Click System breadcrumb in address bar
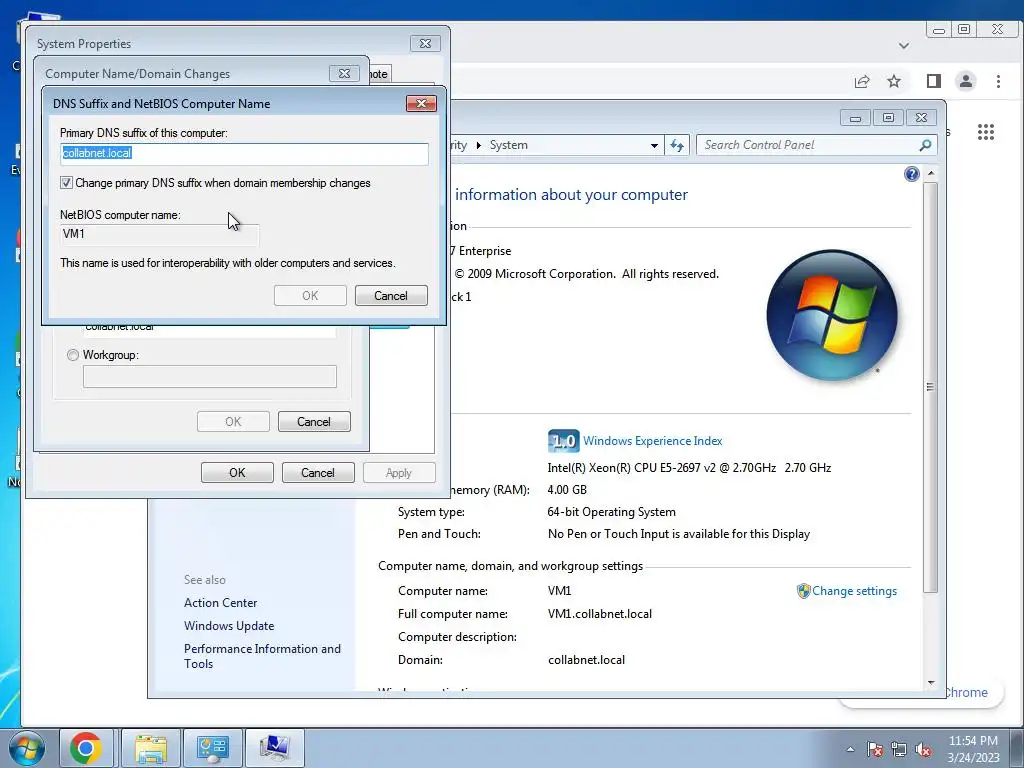 pyautogui.click(x=509, y=145)
